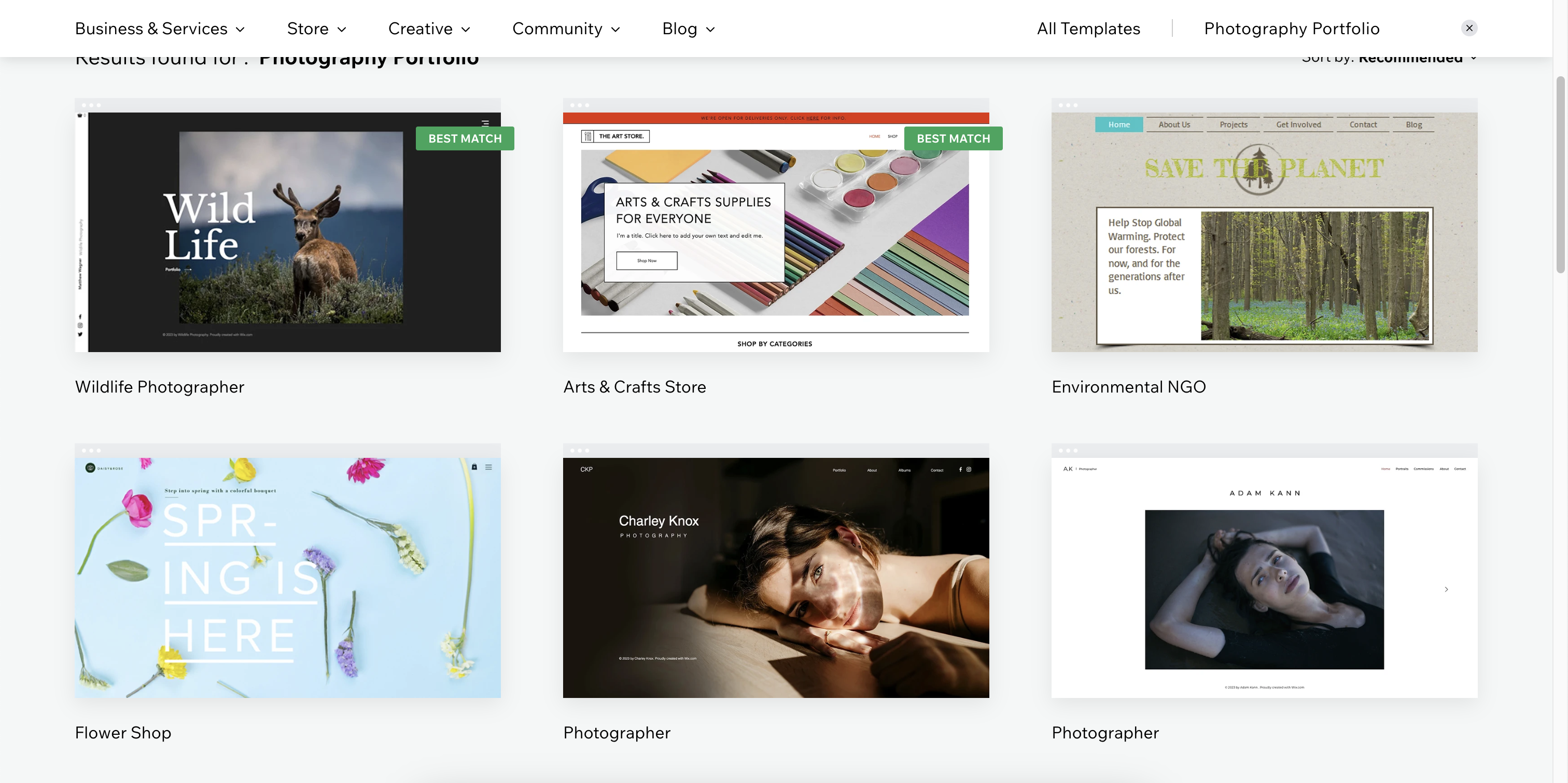
Task: Expand the Business & Services menu
Action: pyautogui.click(x=160, y=29)
